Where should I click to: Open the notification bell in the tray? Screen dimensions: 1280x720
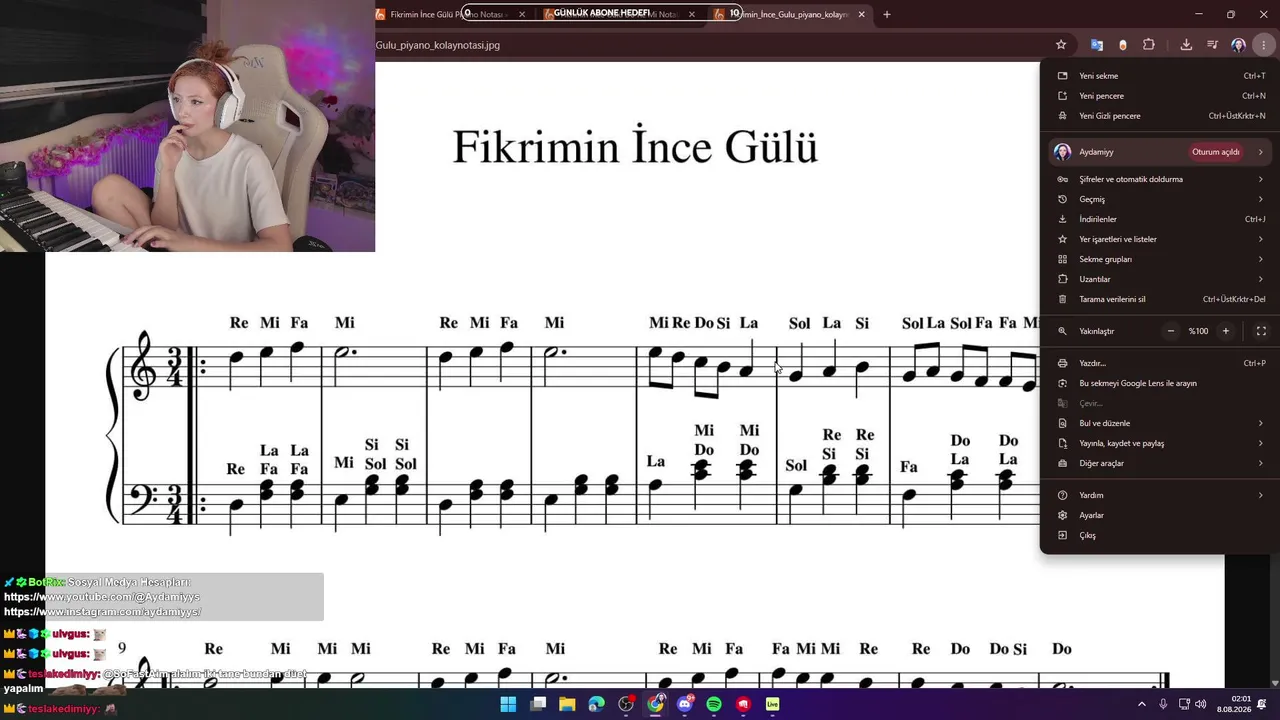point(1262,704)
